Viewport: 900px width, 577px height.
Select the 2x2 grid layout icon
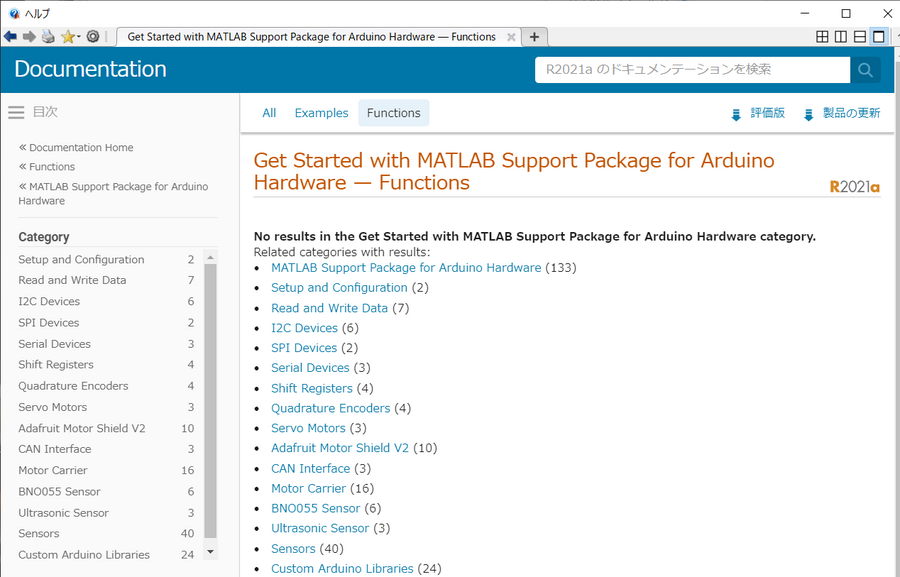coord(822,35)
